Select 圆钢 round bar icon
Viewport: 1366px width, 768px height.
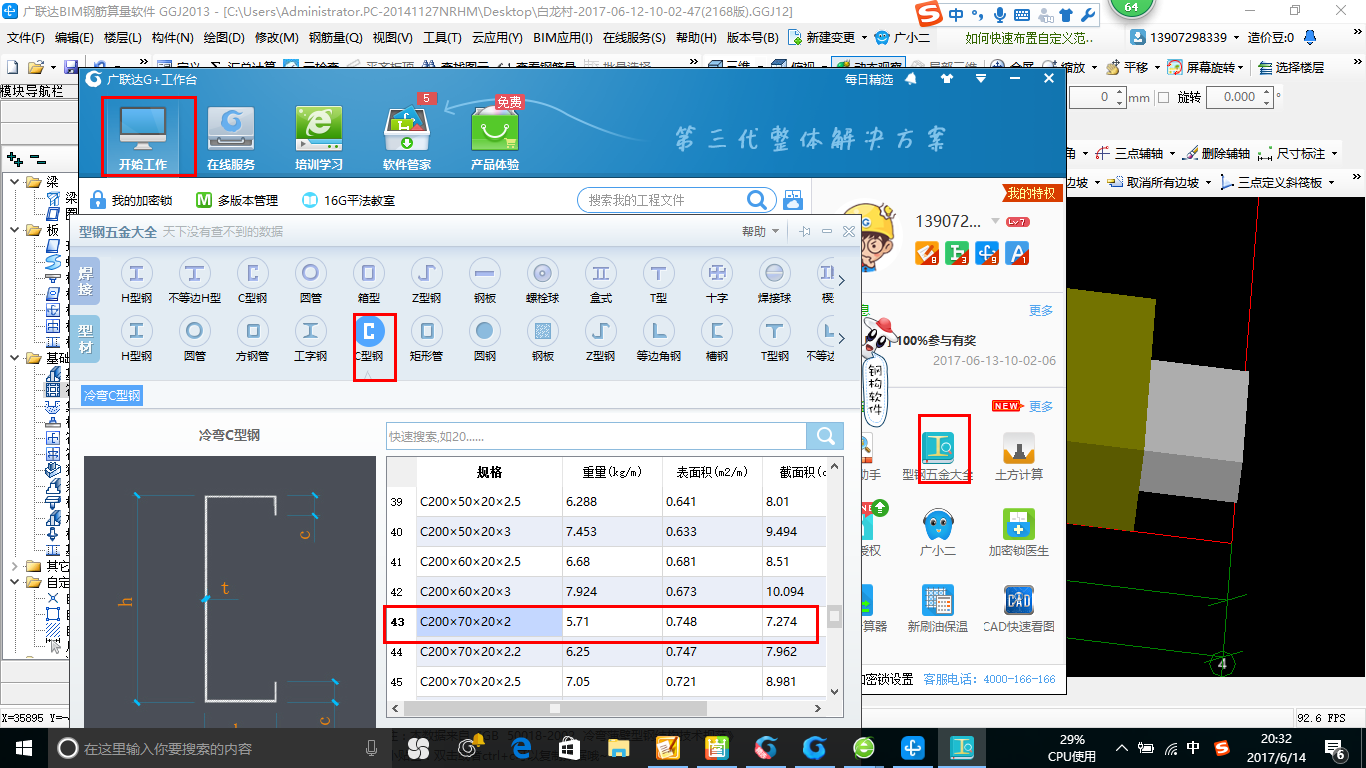coord(485,330)
